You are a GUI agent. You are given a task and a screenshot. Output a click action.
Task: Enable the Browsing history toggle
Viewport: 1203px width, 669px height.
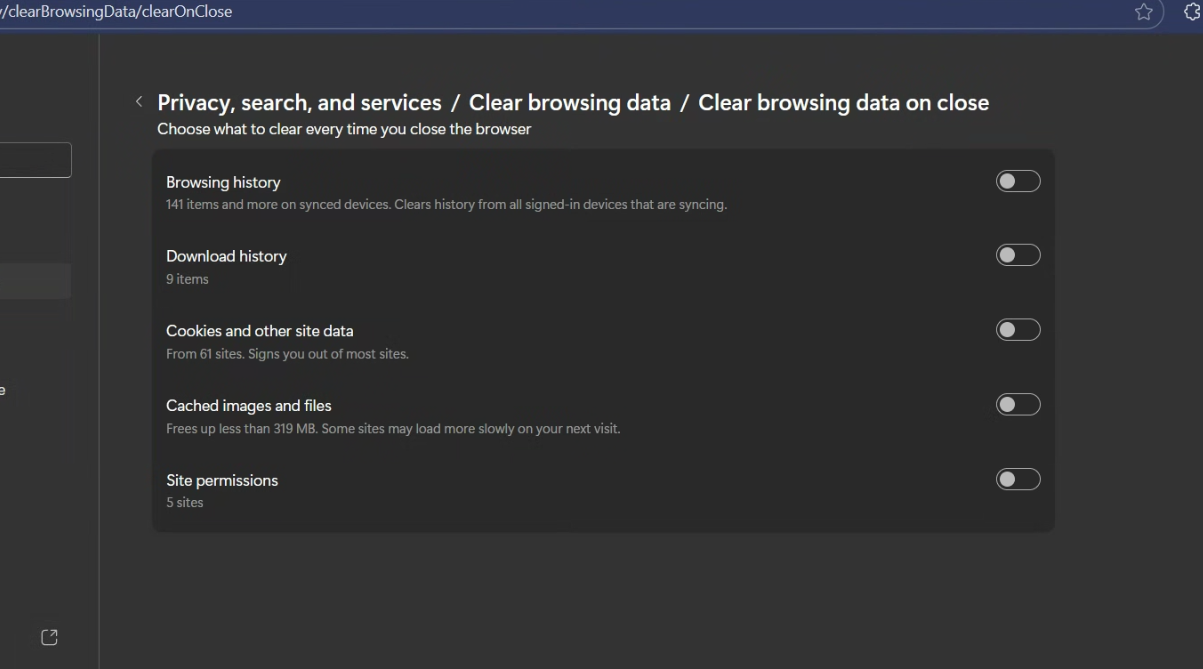coord(1017,181)
